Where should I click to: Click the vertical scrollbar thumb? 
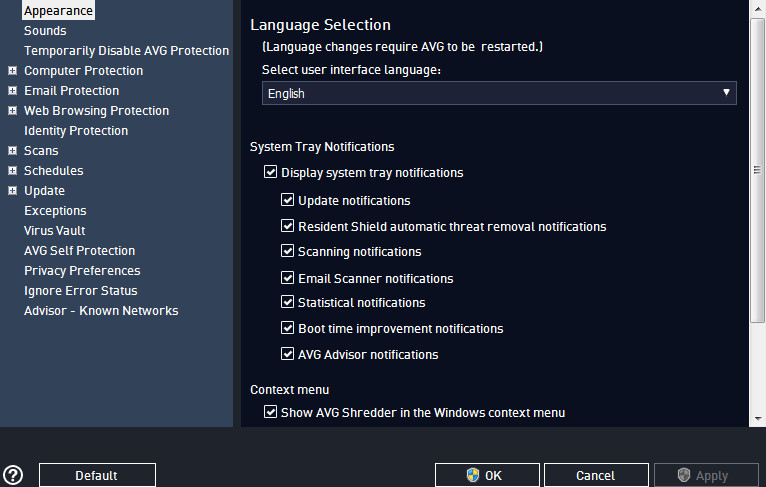click(x=757, y=169)
